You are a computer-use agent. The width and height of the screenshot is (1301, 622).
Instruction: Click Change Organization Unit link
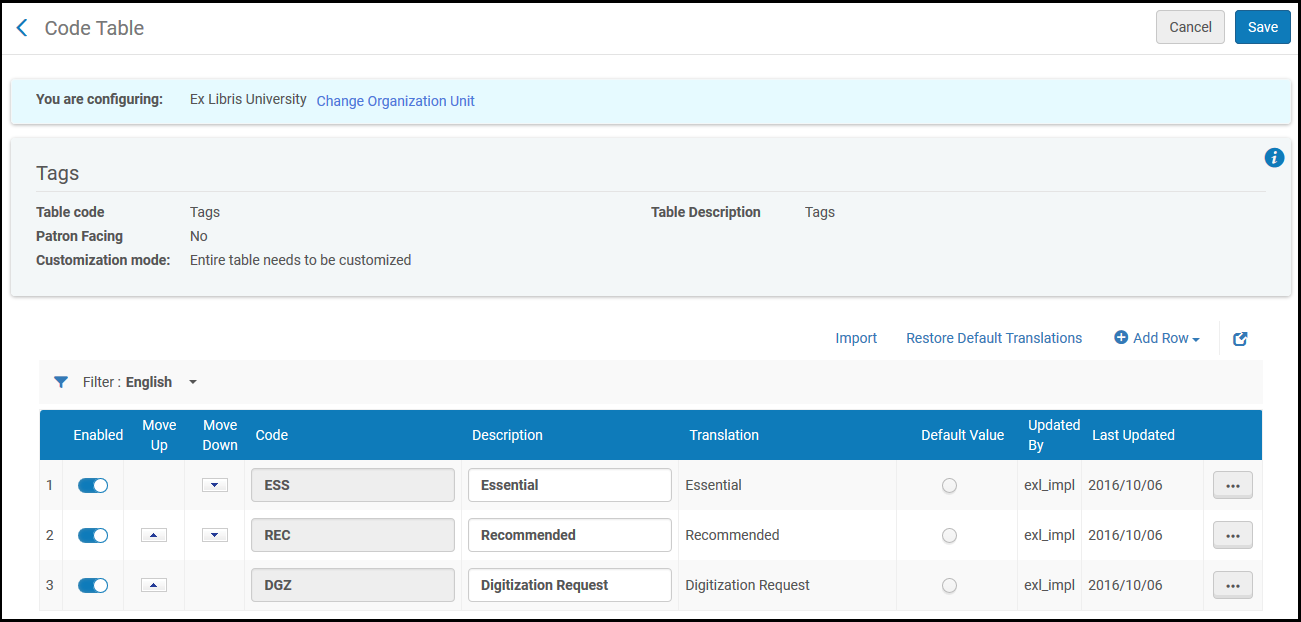pyautogui.click(x=395, y=101)
